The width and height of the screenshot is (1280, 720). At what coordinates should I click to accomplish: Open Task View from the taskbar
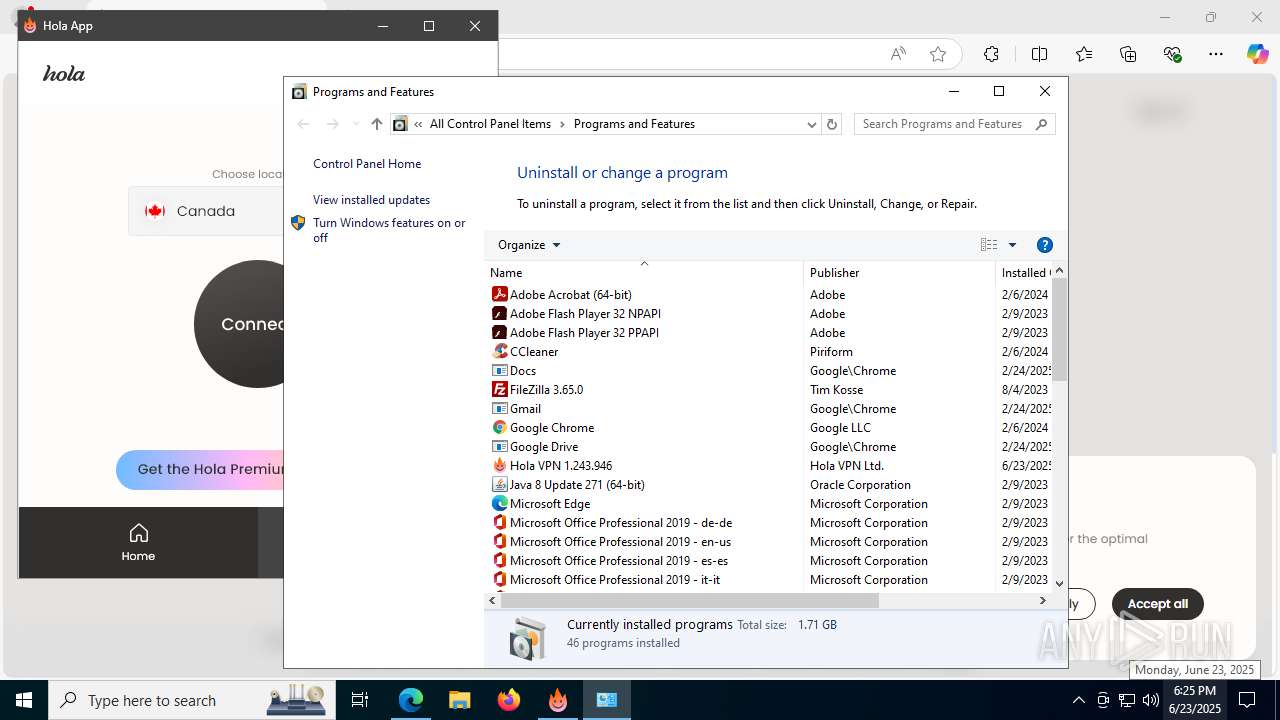click(360, 700)
